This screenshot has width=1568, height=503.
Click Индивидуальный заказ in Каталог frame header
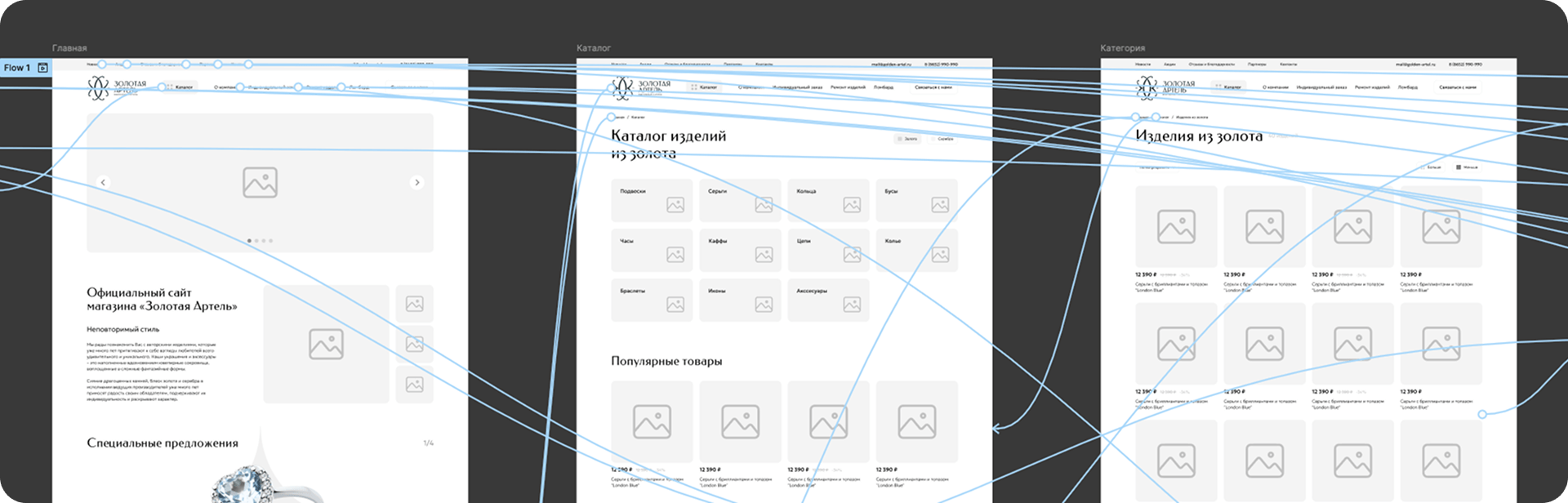[x=798, y=87]
